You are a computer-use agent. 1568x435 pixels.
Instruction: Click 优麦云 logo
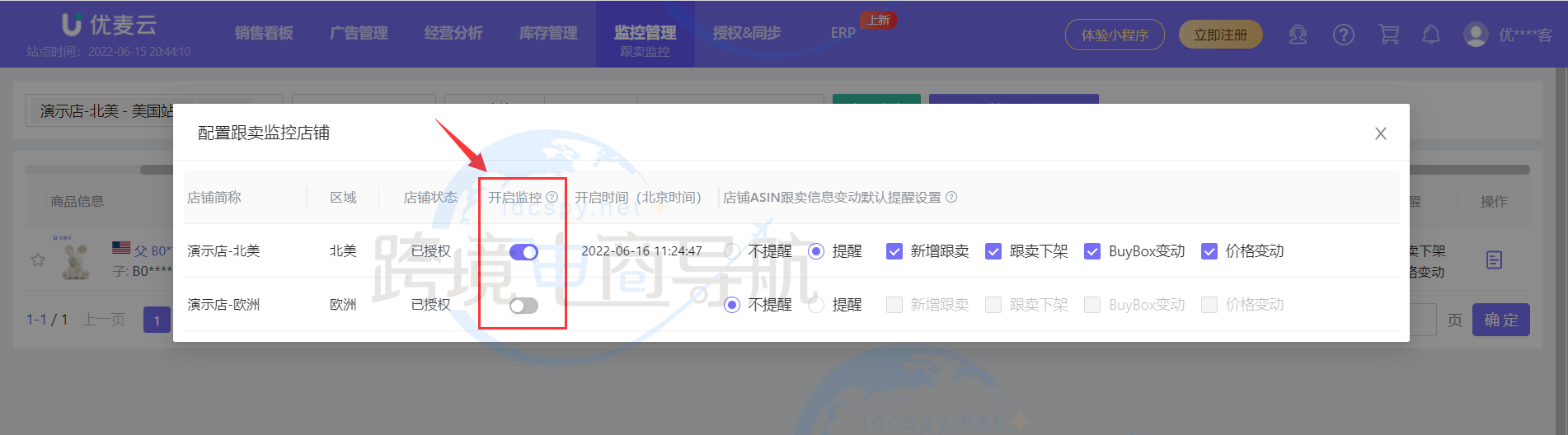pos(110,25)
